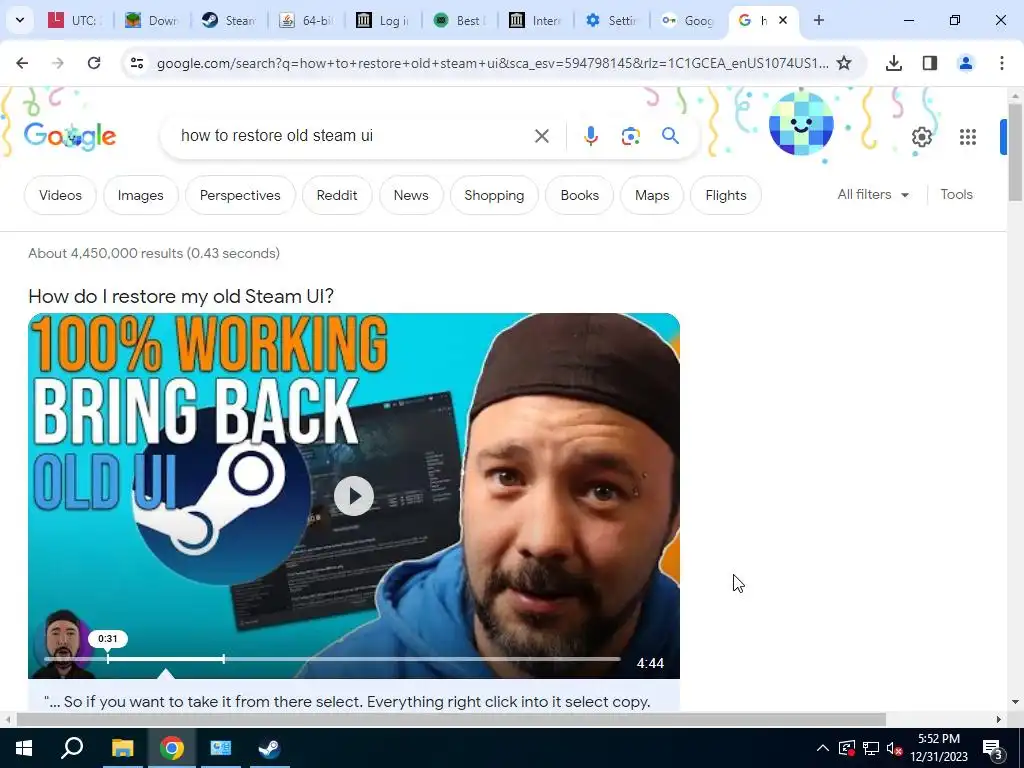
Task: Bookmark this page with the star icon
Action: point(844,63)
